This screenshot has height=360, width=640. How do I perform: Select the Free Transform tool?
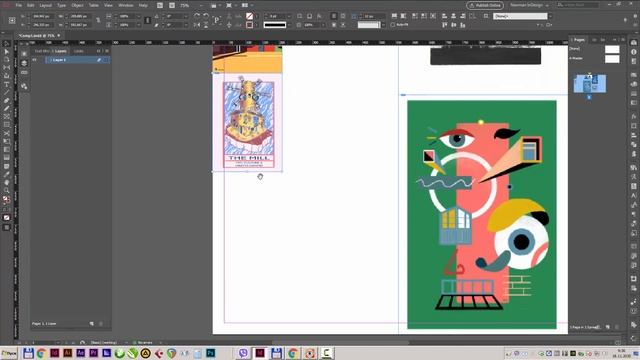(7, 142)
